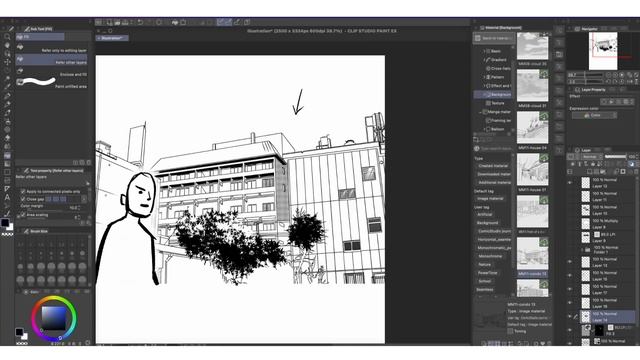Select the Pen tool
This screenshot has height=360, width=640.
[7, 96]
